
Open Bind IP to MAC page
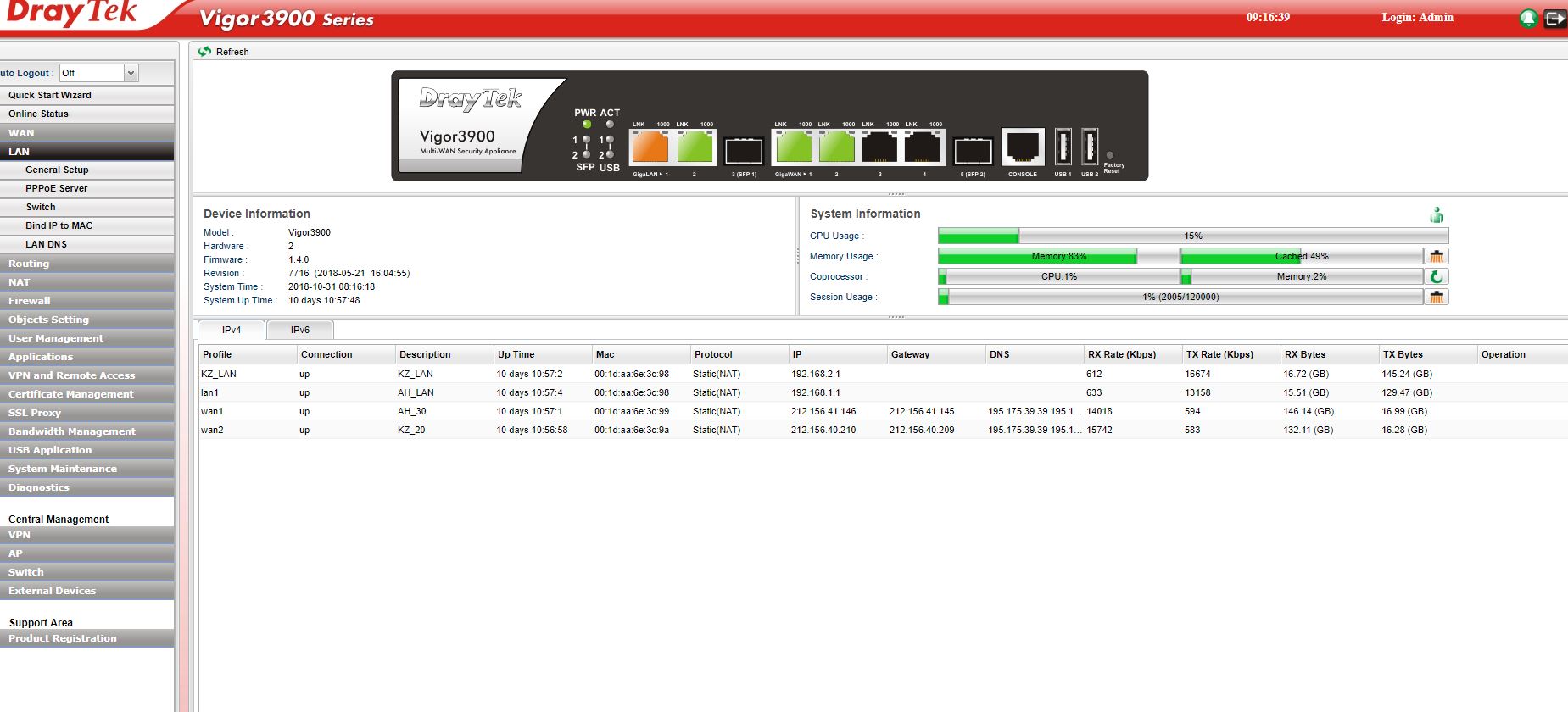pyautogui.click(x=59, y=225)
